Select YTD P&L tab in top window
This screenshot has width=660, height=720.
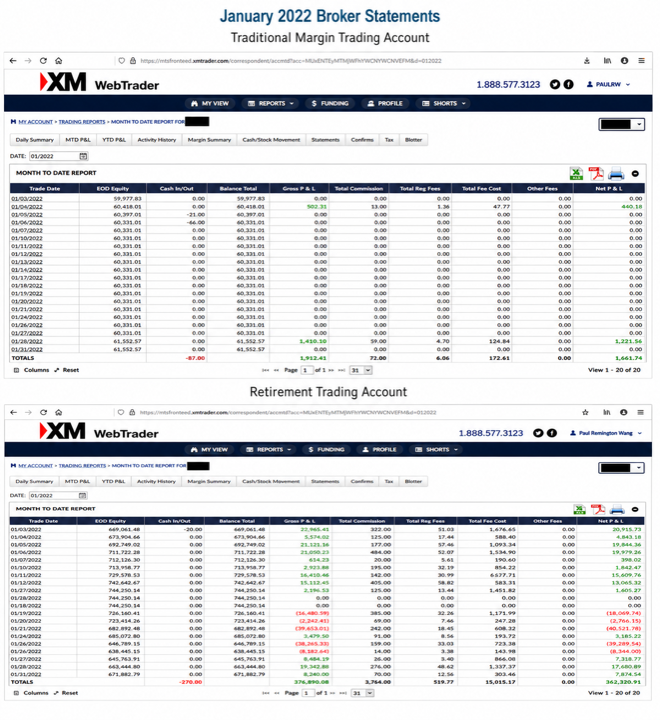coord(114,140)
